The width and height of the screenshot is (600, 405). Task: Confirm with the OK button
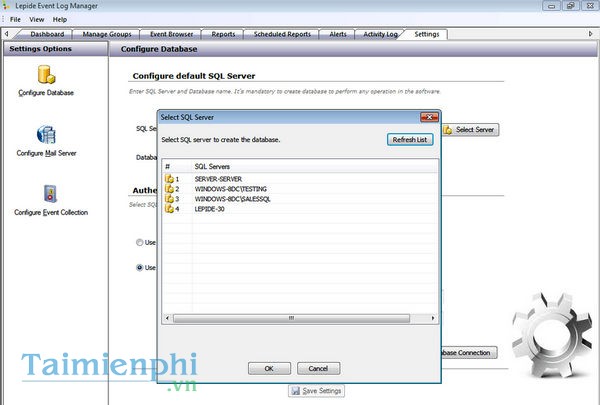[269, 369]
